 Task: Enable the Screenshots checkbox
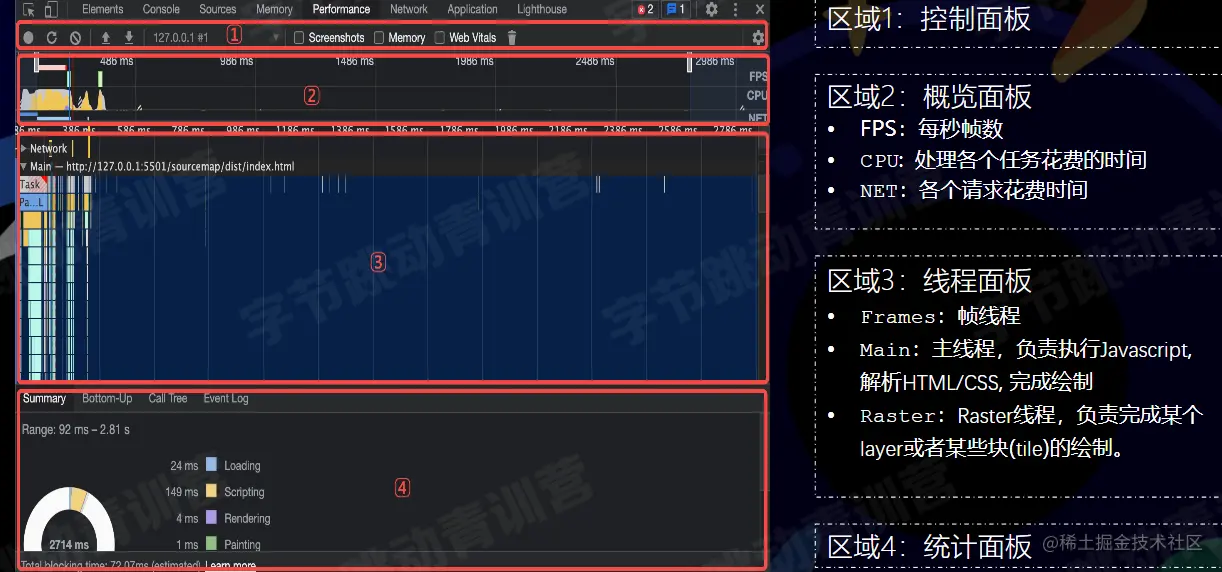tap(299, 38)
